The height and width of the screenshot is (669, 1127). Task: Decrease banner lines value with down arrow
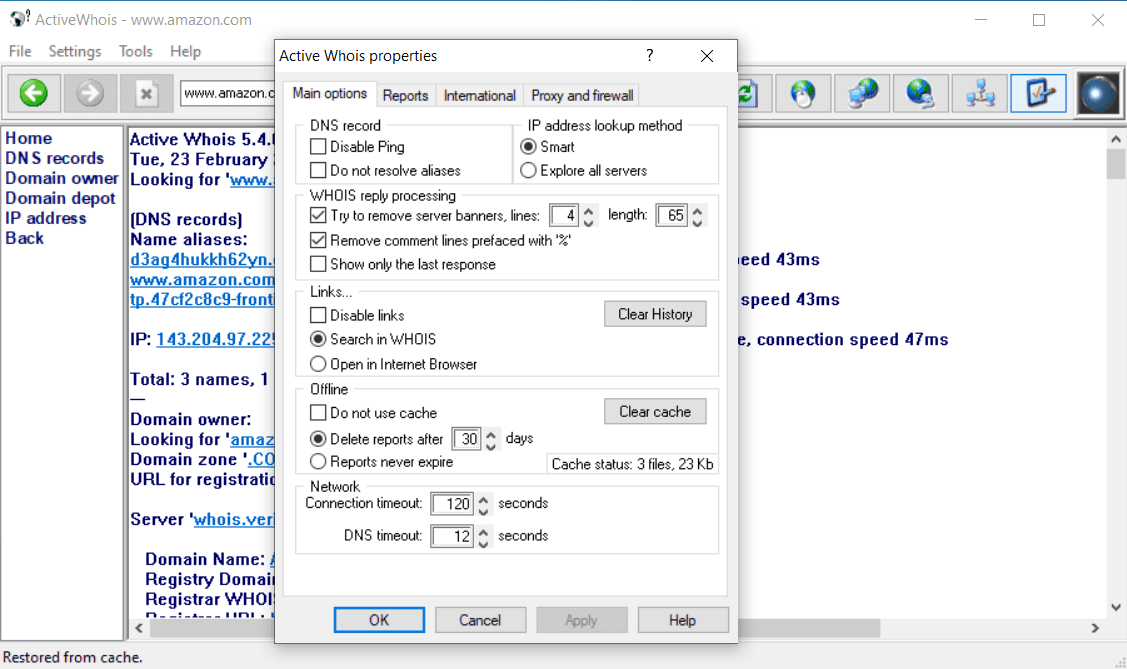point(589,222)
